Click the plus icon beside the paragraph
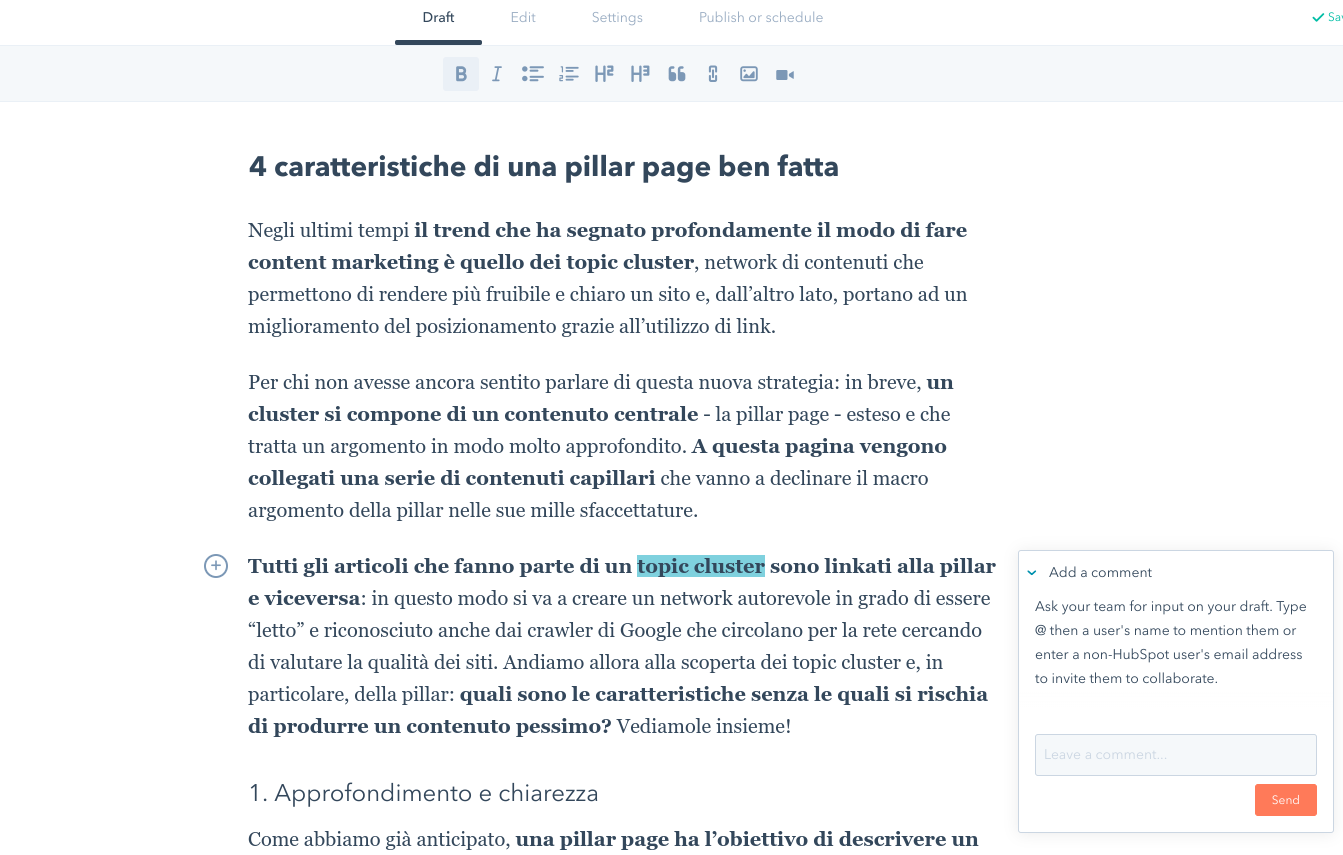Screen dimensions: 1343x855 point(216,566)
